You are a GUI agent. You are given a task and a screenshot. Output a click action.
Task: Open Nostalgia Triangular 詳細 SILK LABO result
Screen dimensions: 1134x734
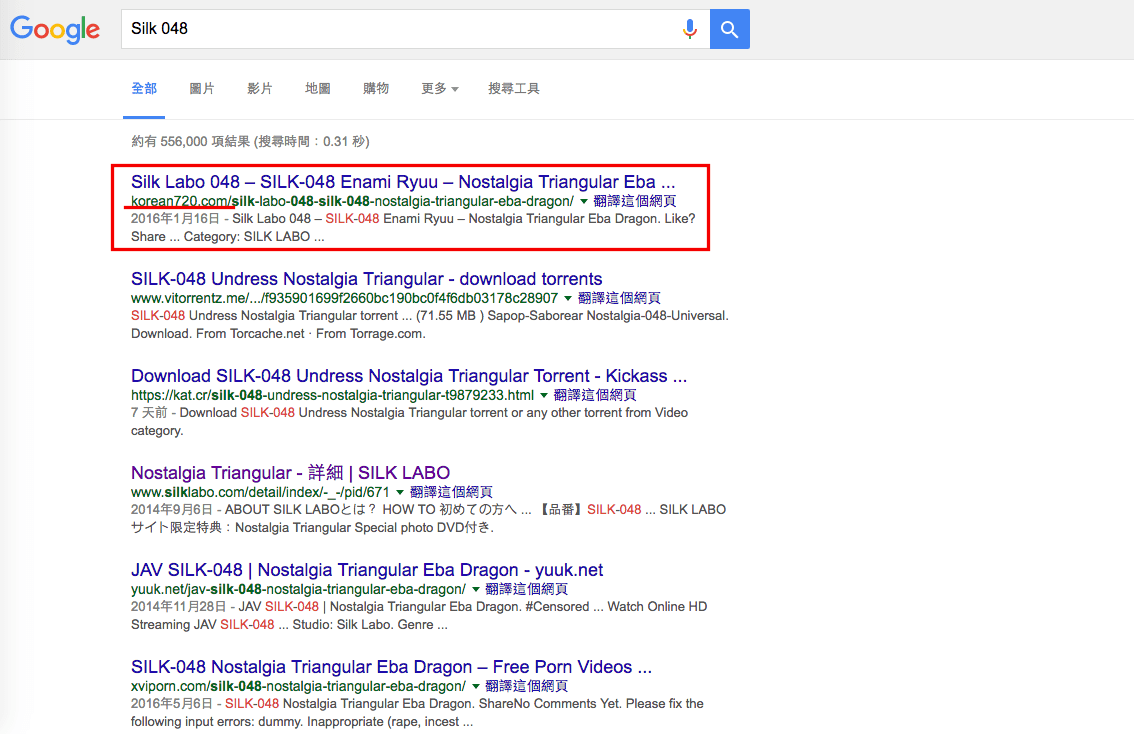290,472
